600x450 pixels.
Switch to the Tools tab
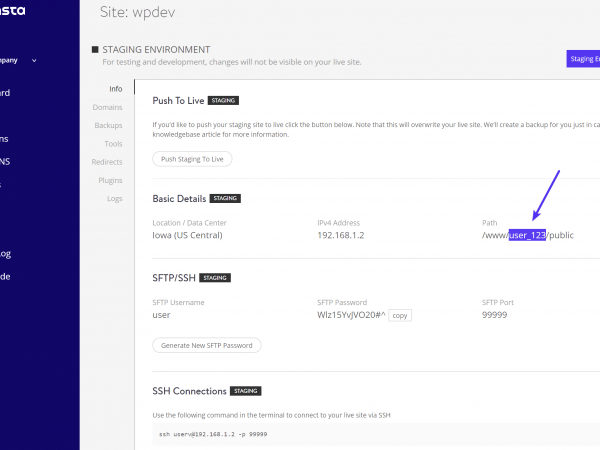112,143
